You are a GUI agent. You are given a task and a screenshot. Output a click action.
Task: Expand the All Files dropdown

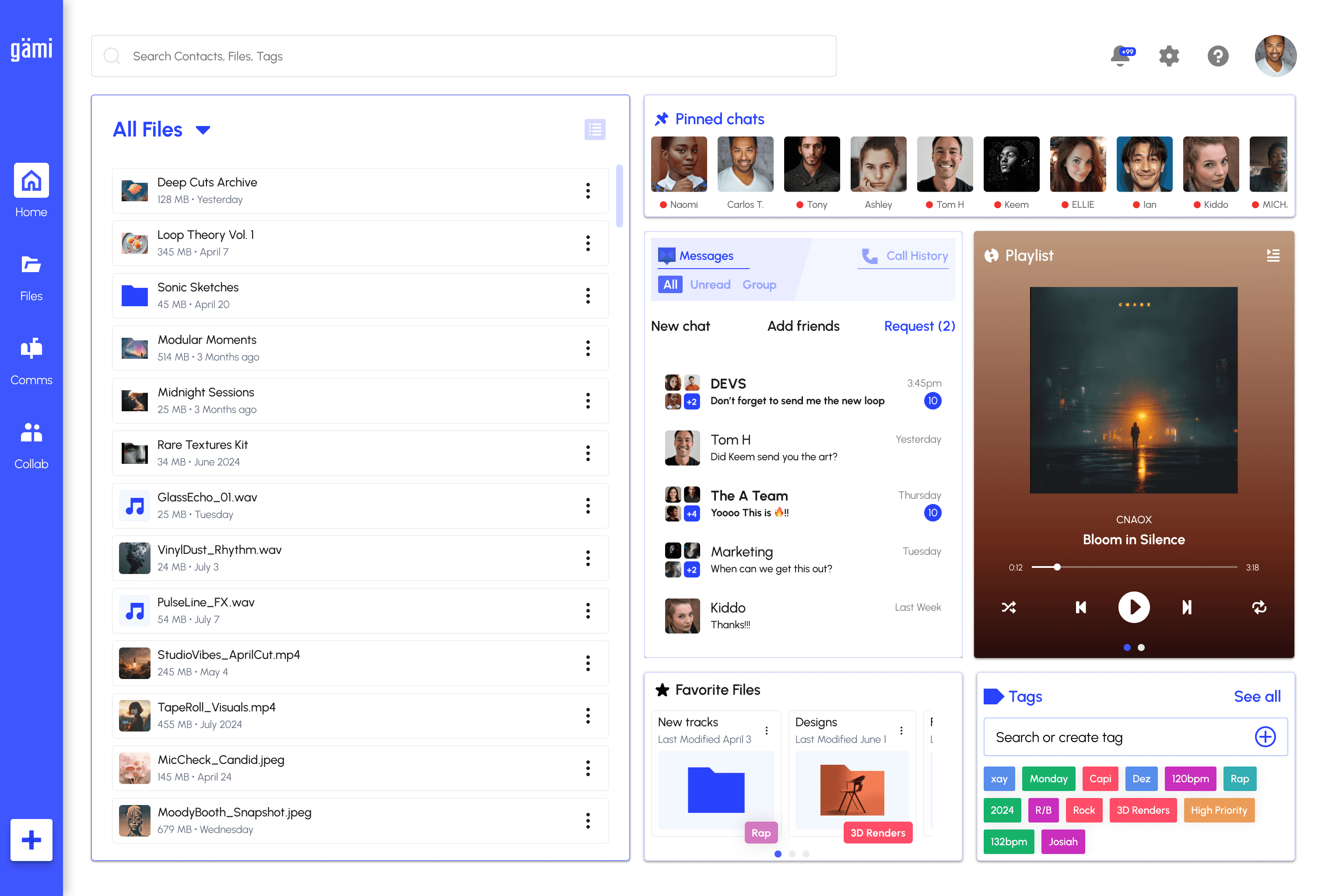point(203,130)
